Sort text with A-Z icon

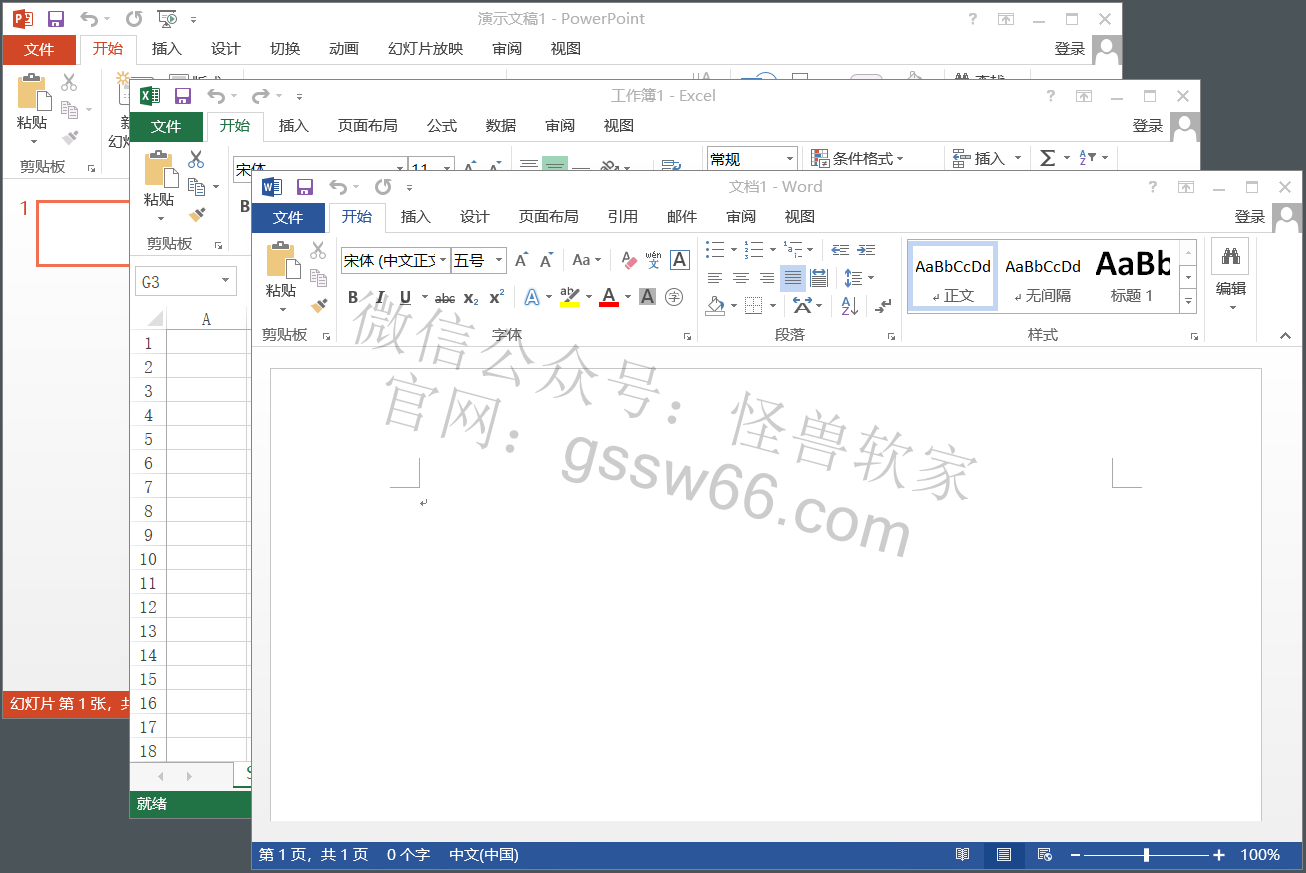pyautogui.click(x=850, y=306)
